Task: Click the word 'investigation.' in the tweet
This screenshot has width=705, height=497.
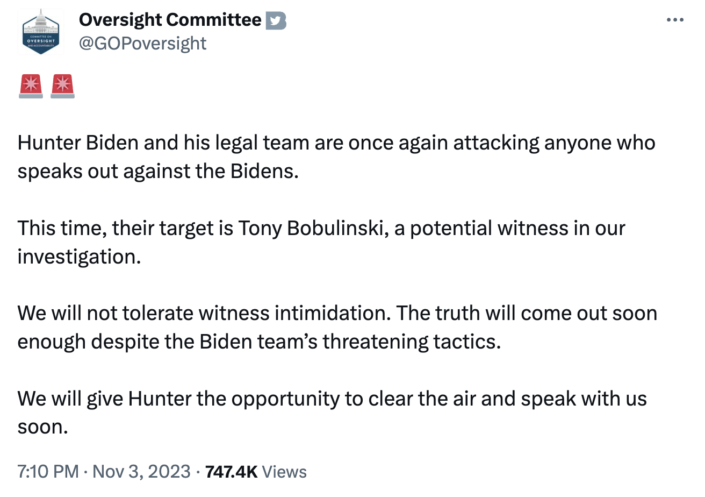Action: (x=79, y=257)
